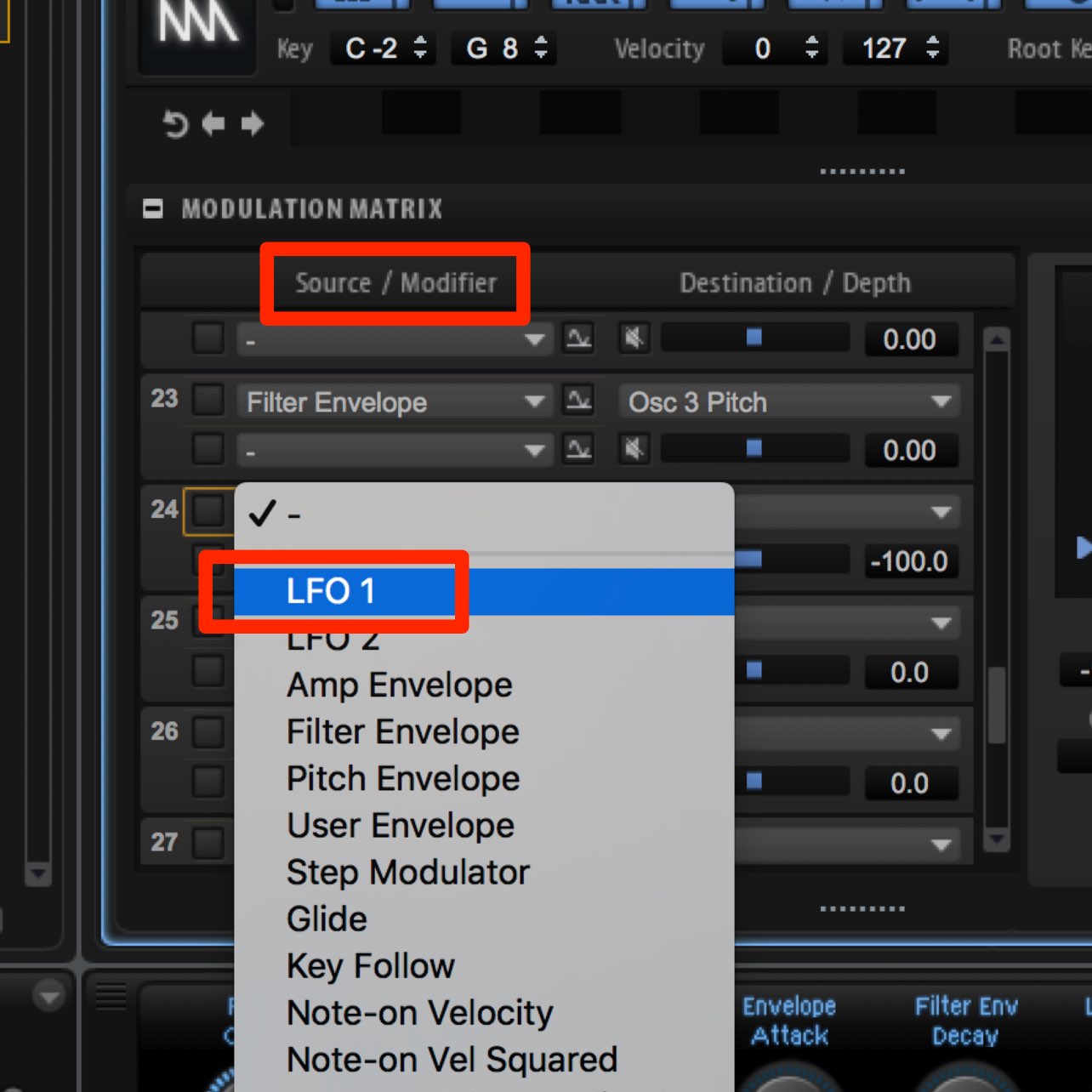Open the row 26 destination dropdown arrow
This screenshot has height=1092, width=1092.
tap(941, 733)
